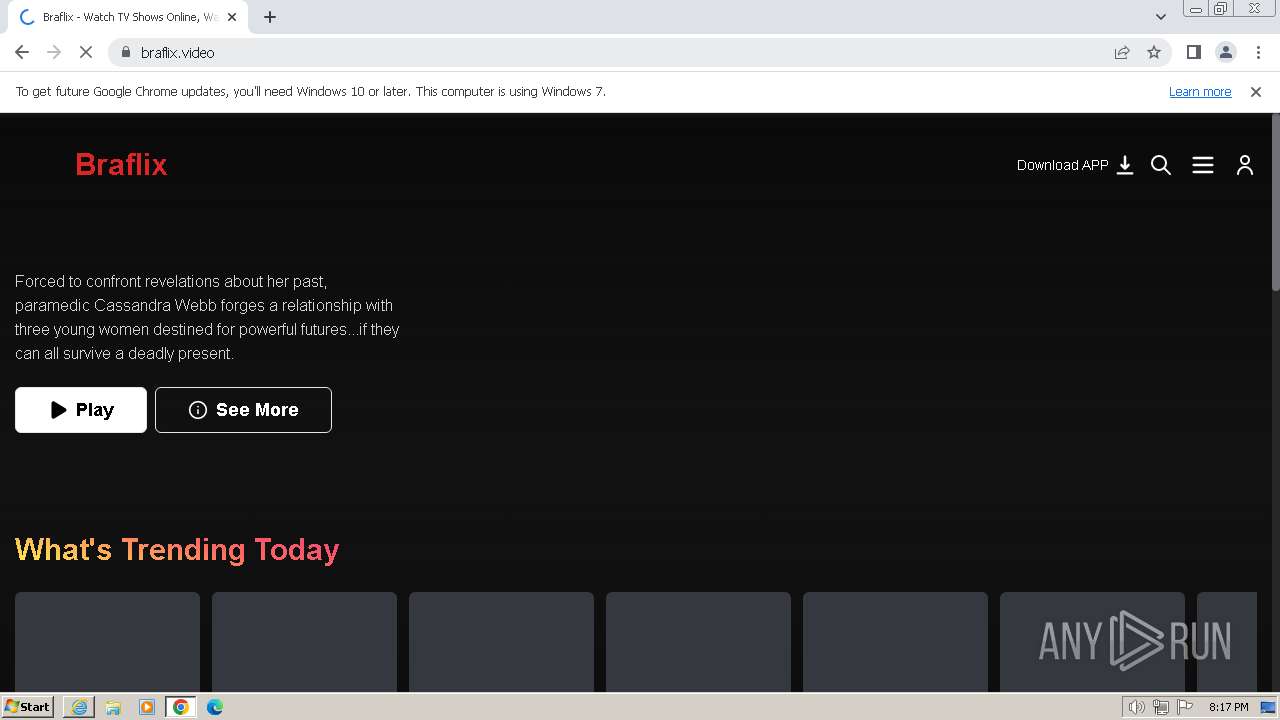Close the Braflix tab
Screen dimensions: 1280x720
(232, 17)
